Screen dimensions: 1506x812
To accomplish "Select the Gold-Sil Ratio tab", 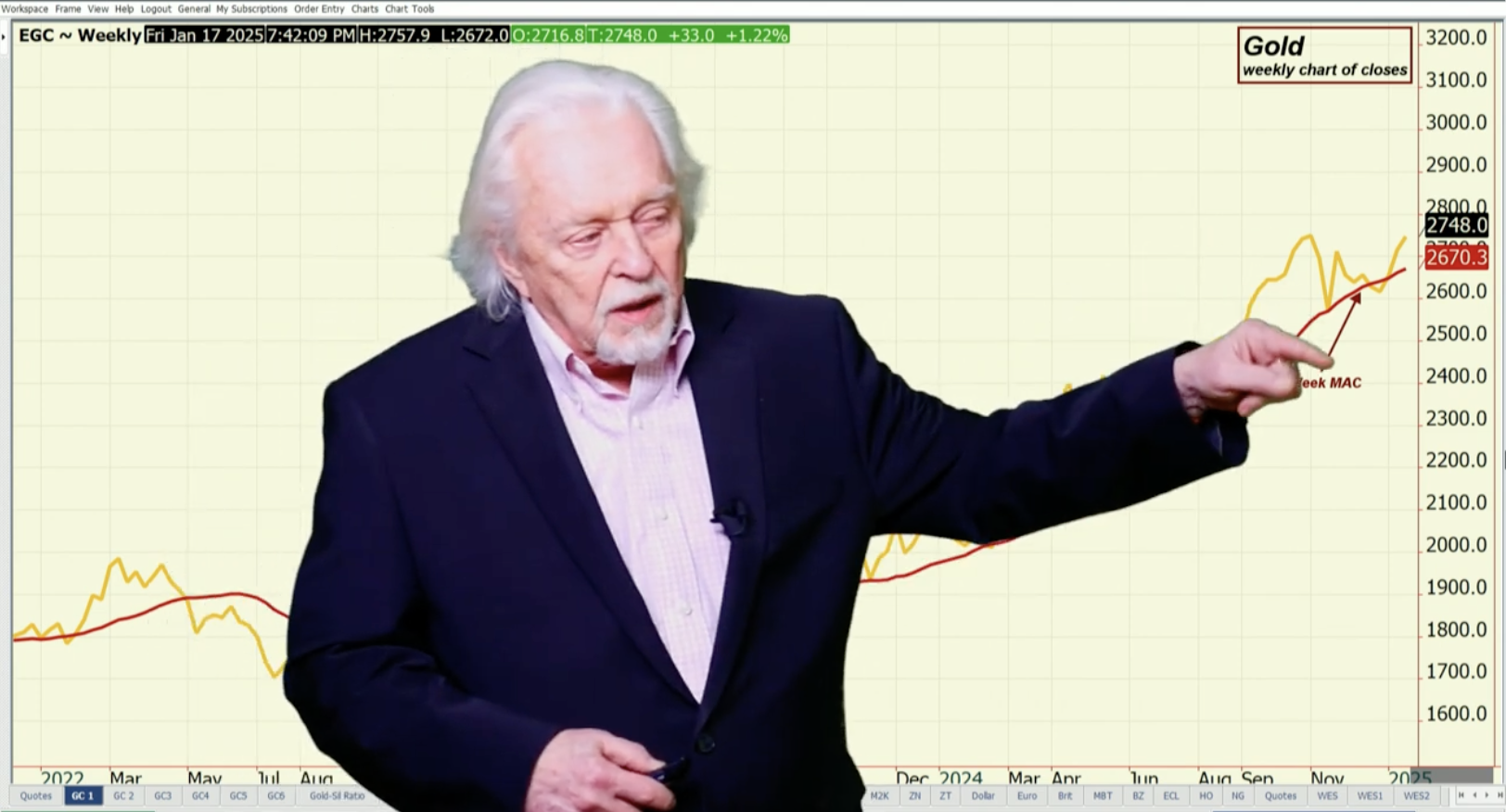I will click(x=337, y=795).
